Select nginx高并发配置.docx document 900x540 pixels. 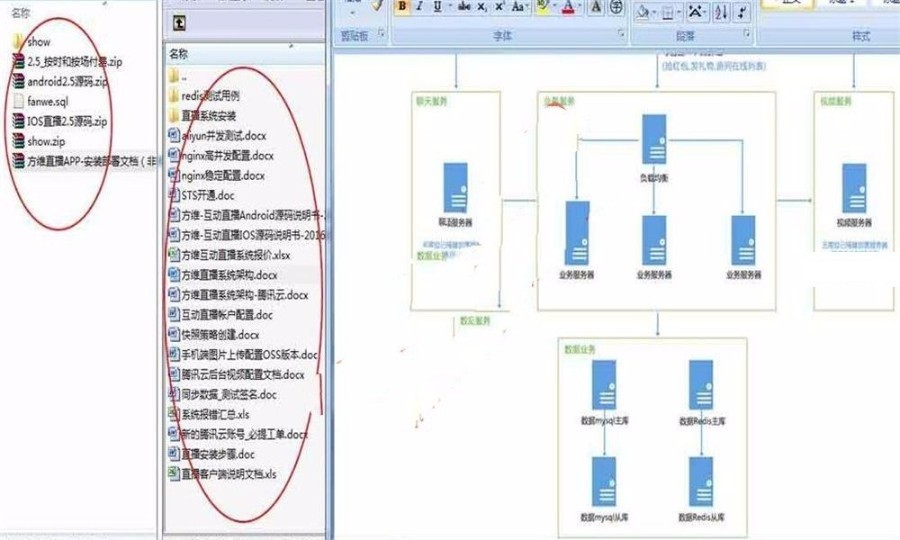(x=221, y=156)
